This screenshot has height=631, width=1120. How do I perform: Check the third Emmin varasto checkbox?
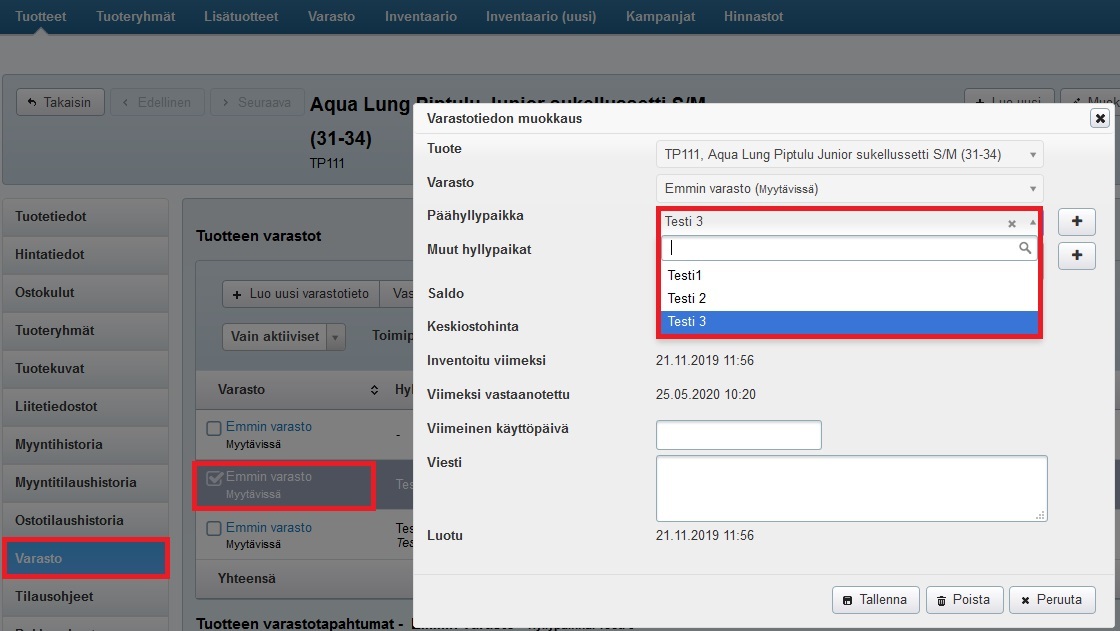click(213, 529)
